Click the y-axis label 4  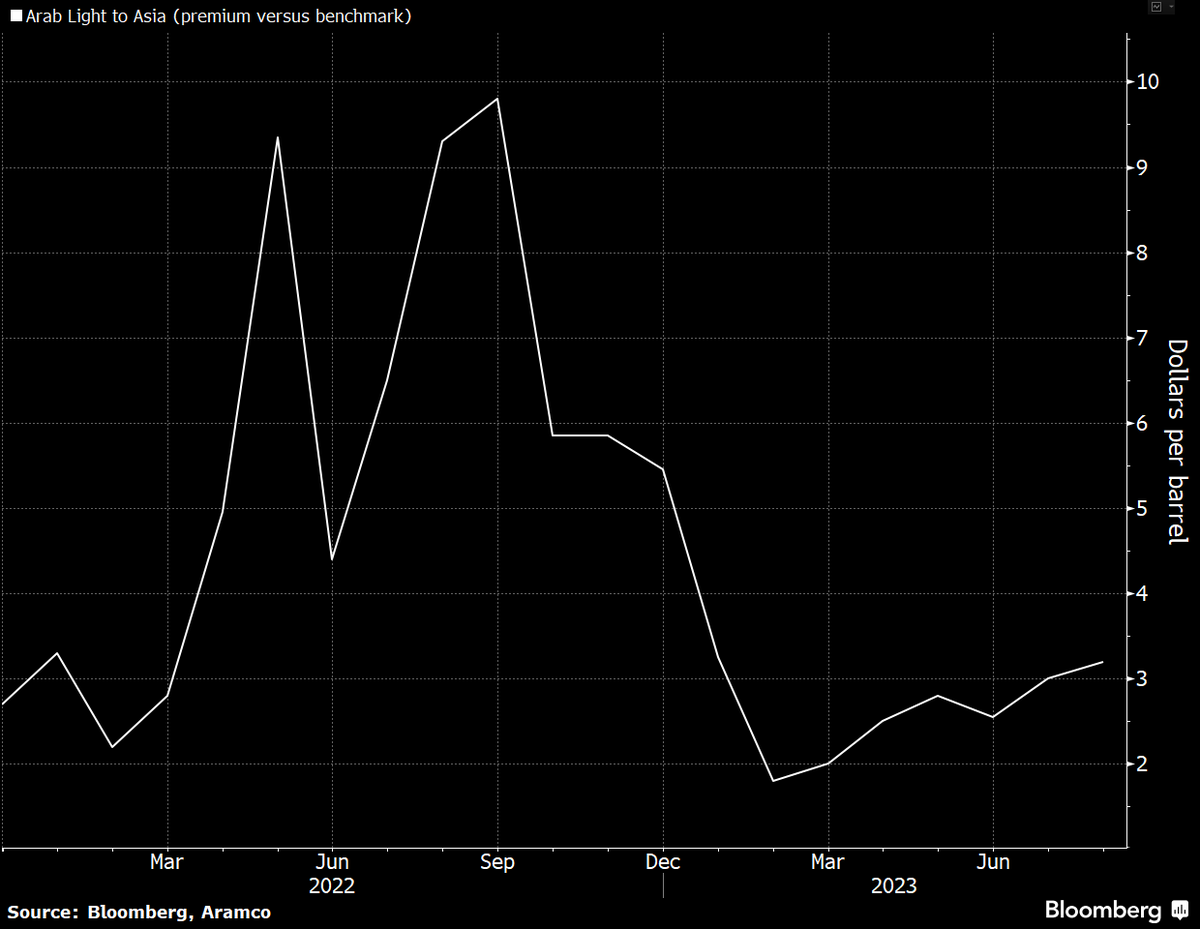pyautogui.click(x=1143, y=594)
